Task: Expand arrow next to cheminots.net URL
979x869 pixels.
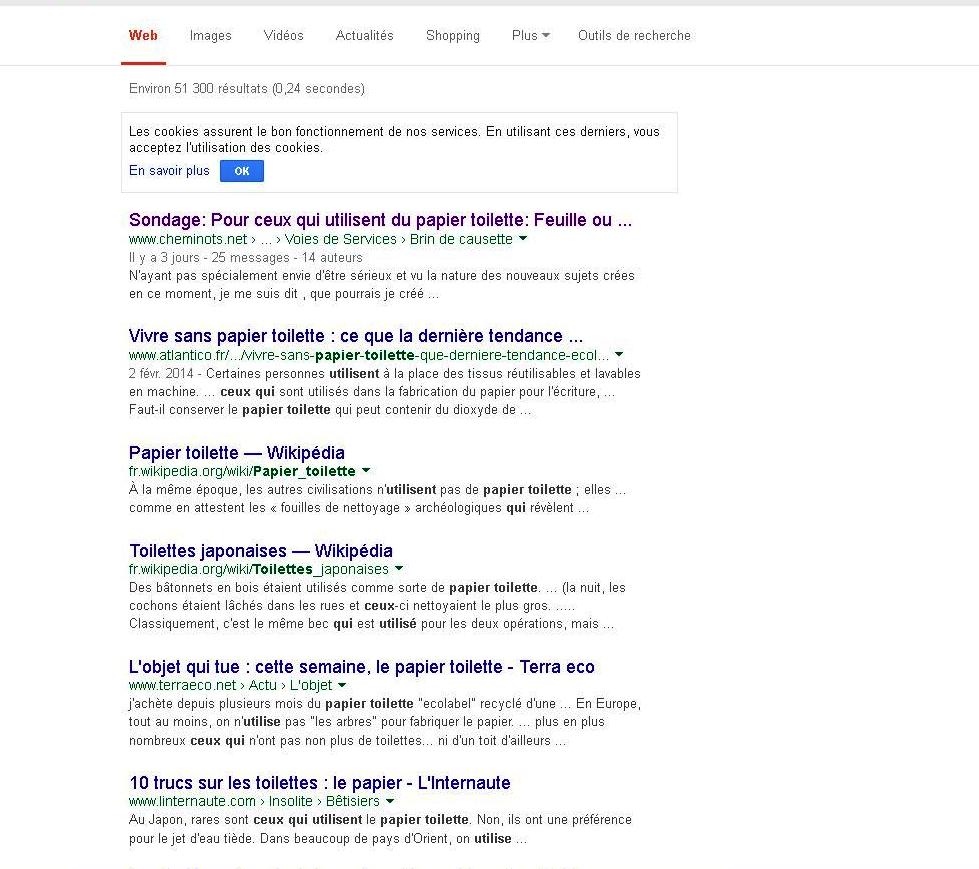Action: tap(523, 240)
